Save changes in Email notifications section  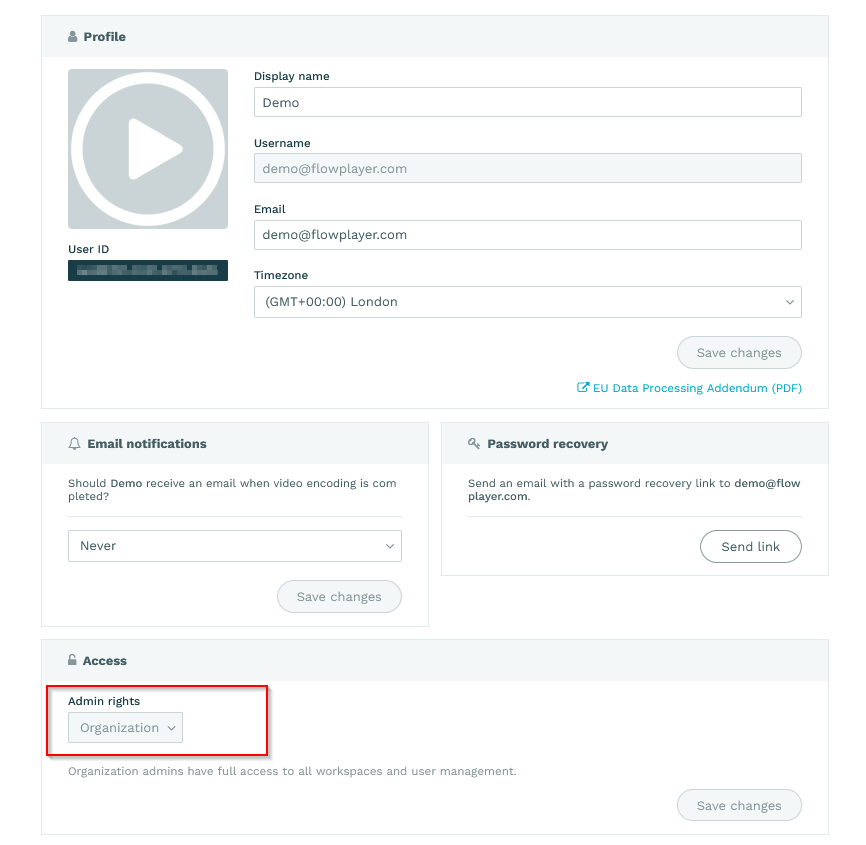coord(339,596)
